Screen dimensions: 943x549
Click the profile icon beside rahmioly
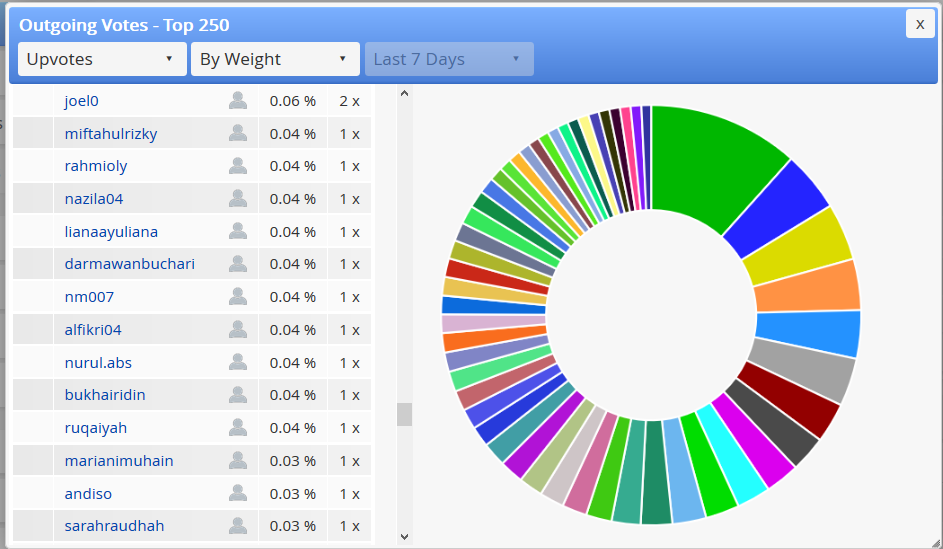[x=238, y=166]
